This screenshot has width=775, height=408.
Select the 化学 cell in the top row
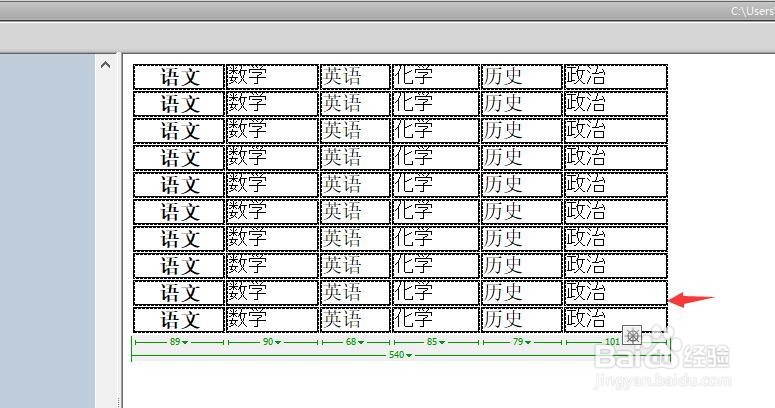(436, 77)
